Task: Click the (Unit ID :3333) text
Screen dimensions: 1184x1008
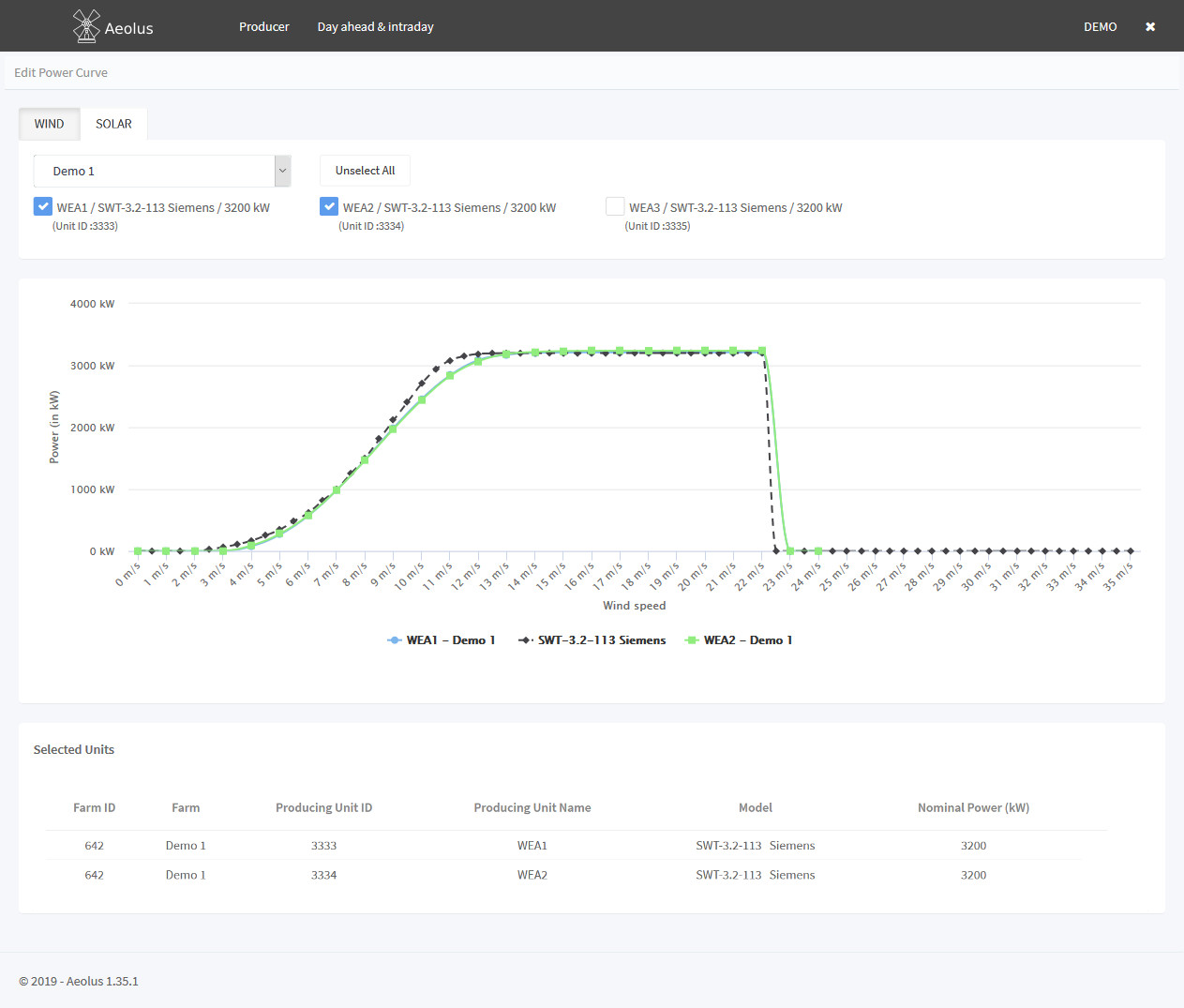Action: tap(85, 226)
